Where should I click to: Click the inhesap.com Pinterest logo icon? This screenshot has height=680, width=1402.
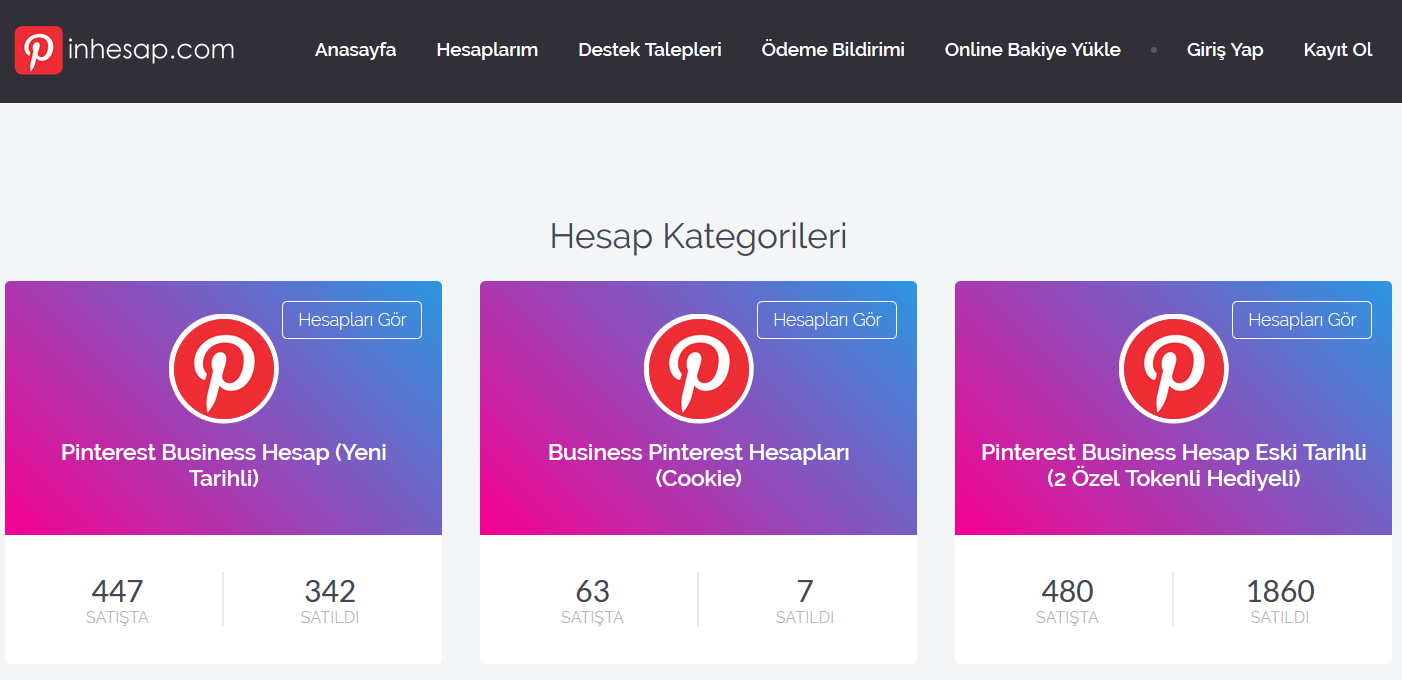pos(39,50)
